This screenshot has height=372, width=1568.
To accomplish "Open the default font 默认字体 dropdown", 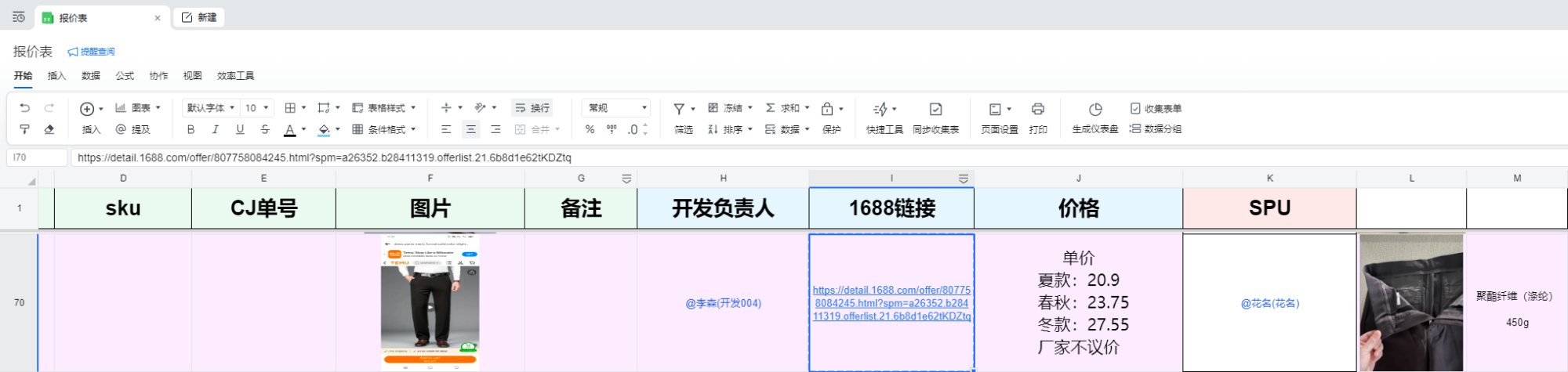I will (210, 108).
